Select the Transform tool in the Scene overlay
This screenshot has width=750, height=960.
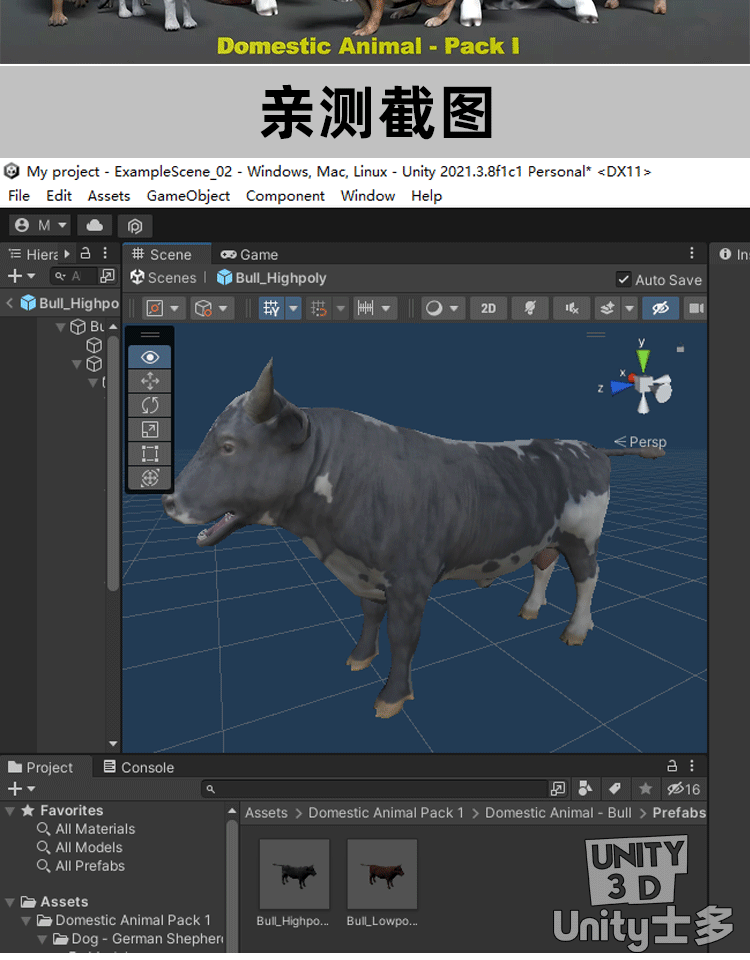tap(150, 478)
